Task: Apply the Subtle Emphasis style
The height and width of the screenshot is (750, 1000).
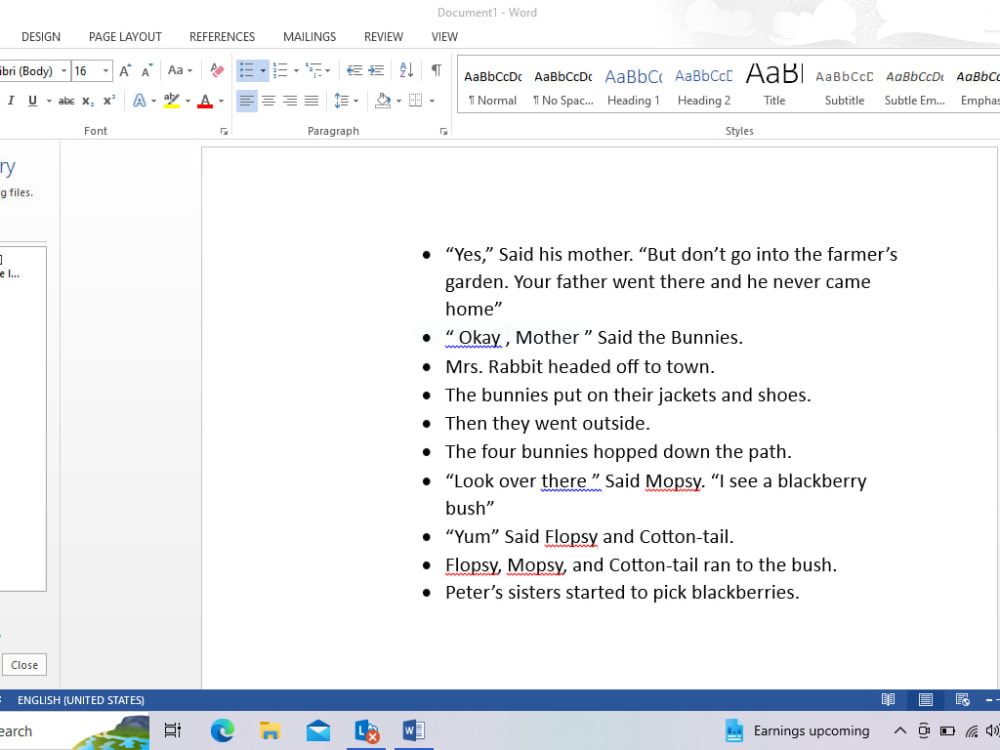Action: coord(915,86)
